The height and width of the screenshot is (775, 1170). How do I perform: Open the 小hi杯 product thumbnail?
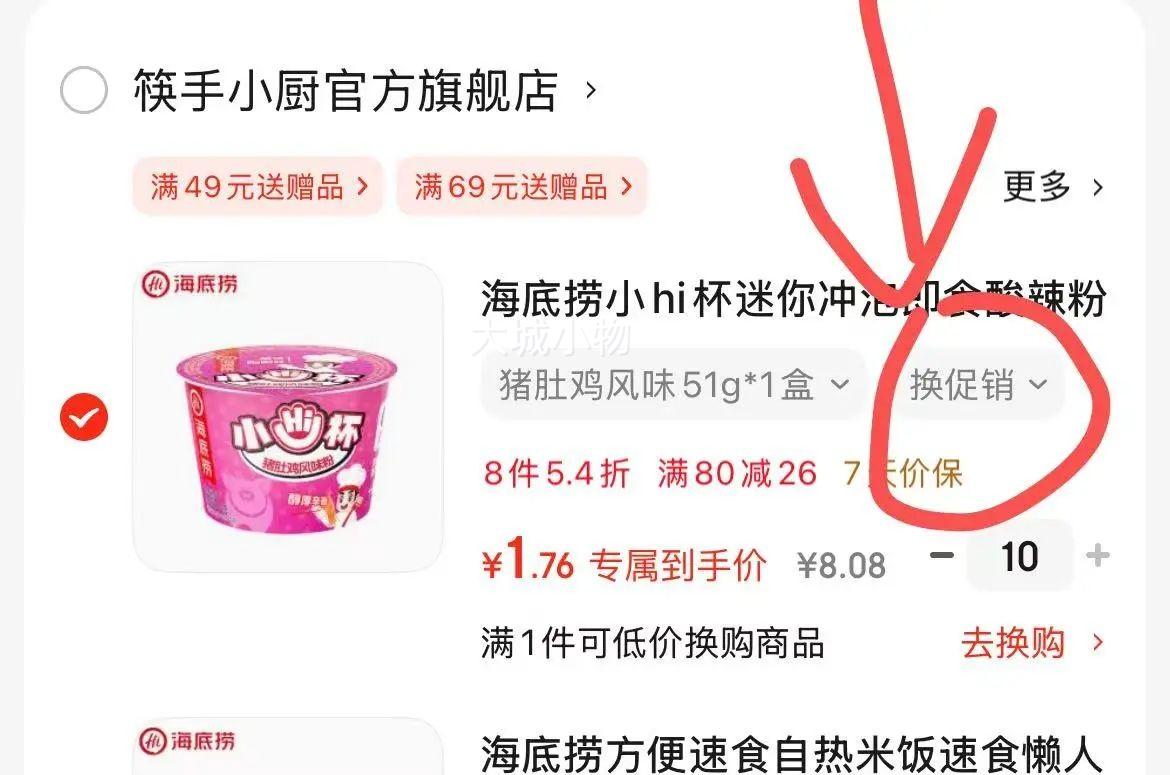coord(288,416)
